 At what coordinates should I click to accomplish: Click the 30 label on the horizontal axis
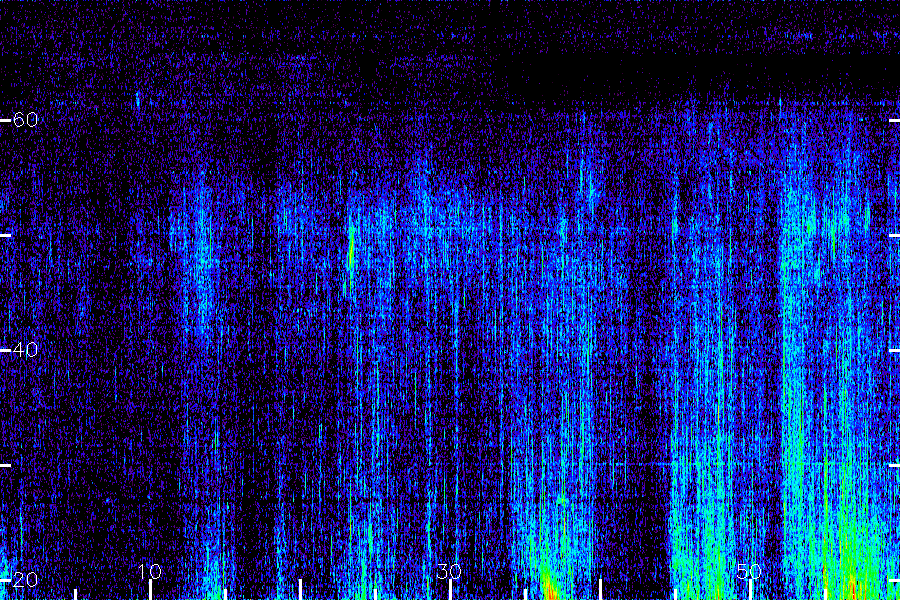click(x=449, y=571)
